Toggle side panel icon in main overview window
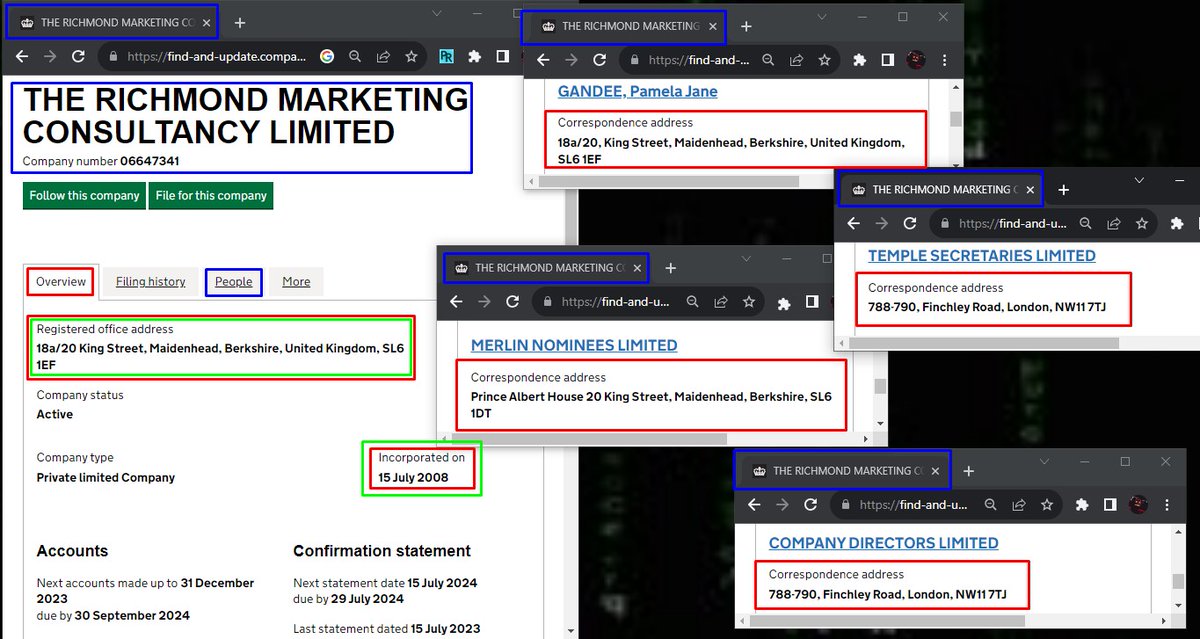The image size is (1200, 639). 502,57
